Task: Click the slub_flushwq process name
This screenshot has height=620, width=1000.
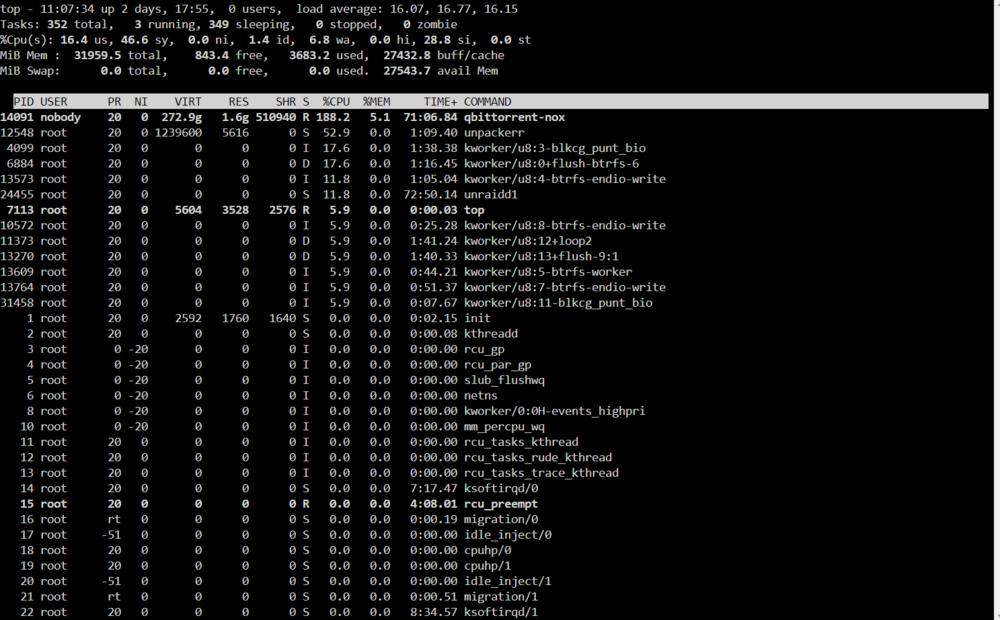Action: (x=504, y=380)
